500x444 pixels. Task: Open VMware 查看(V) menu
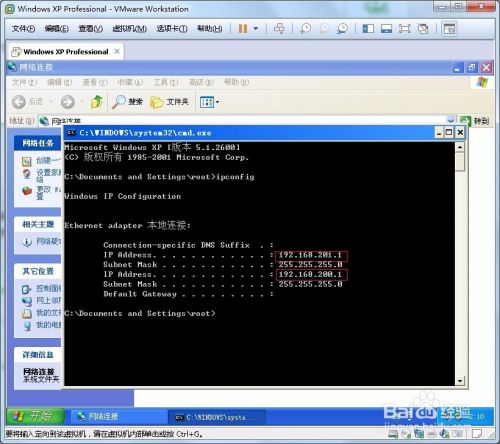(x=90, y=29)
